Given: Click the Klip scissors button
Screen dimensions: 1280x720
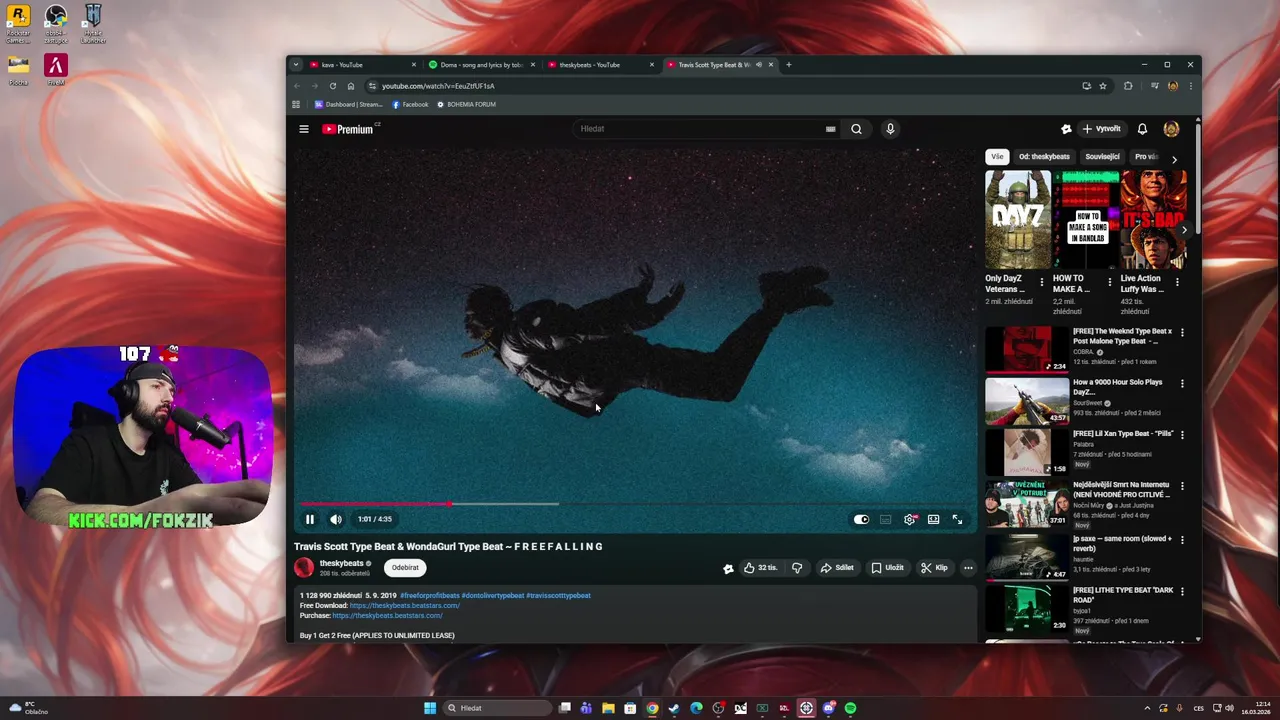Looking at the screenshot, I should (x=934, y=568).
